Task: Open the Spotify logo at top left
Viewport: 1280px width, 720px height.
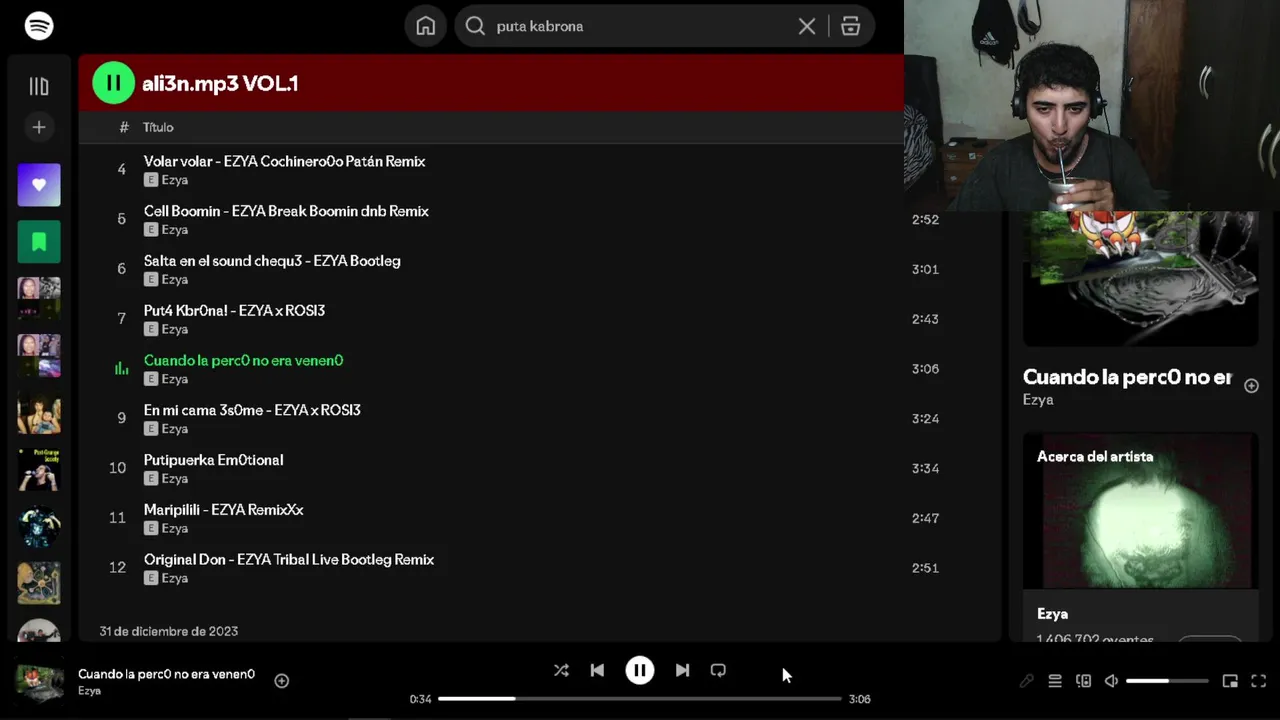Action: pos(39,26)
